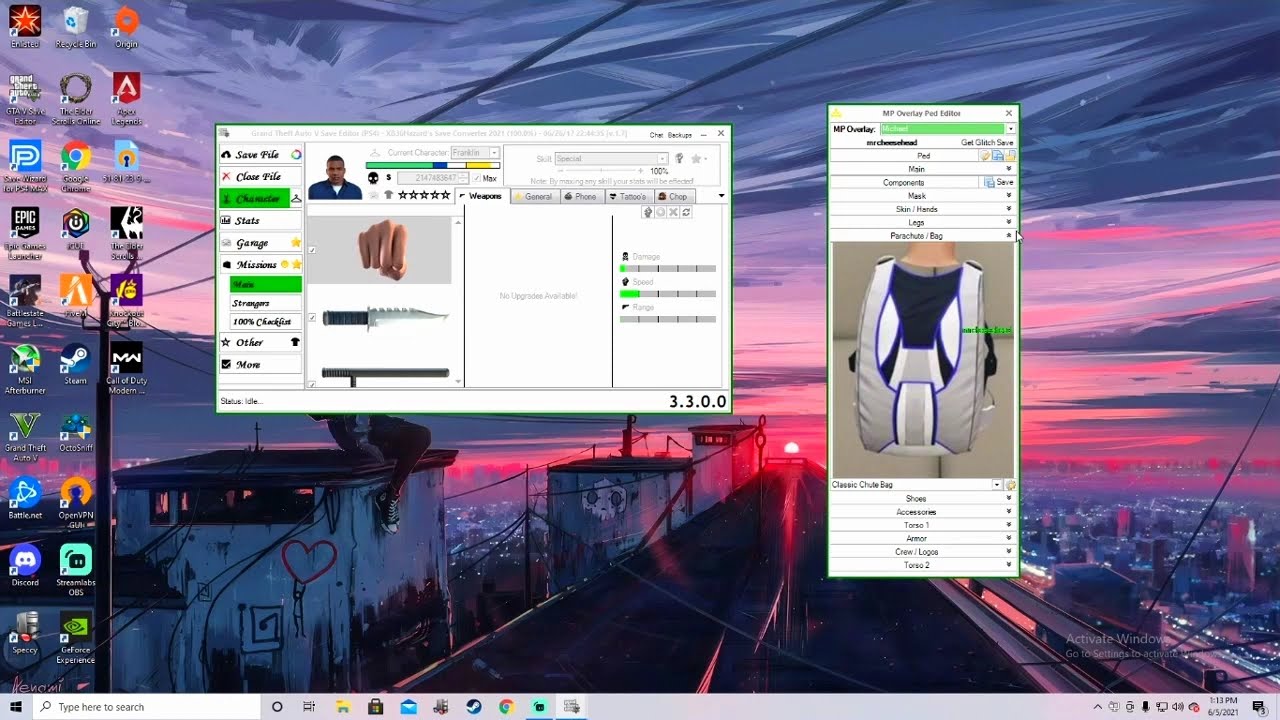
Task: Open Epic Games Launcher shortcut
Action: point(25,233)
